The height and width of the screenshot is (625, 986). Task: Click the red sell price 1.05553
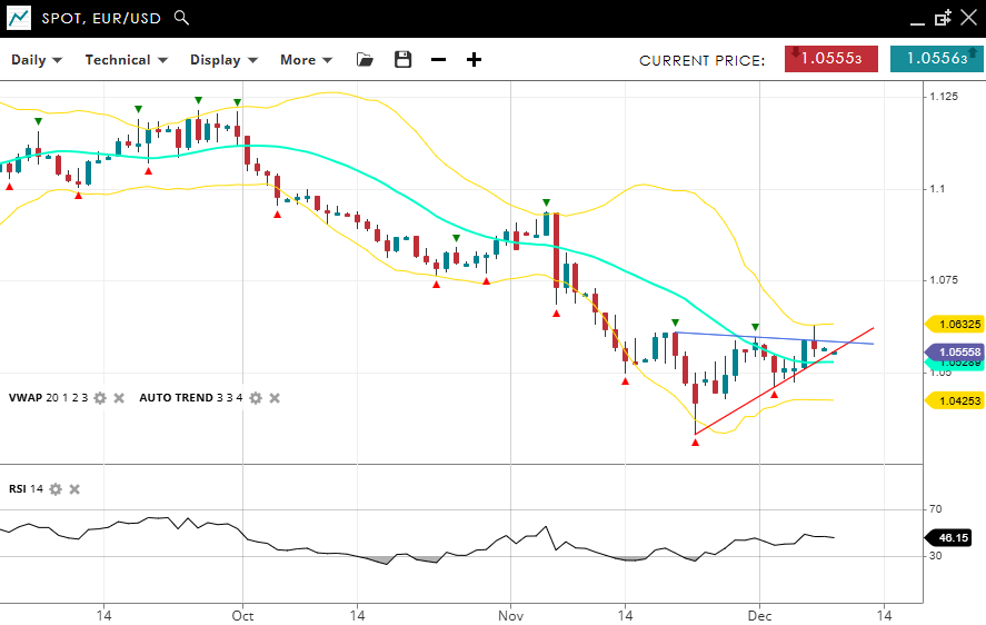[x=831, y=59]
